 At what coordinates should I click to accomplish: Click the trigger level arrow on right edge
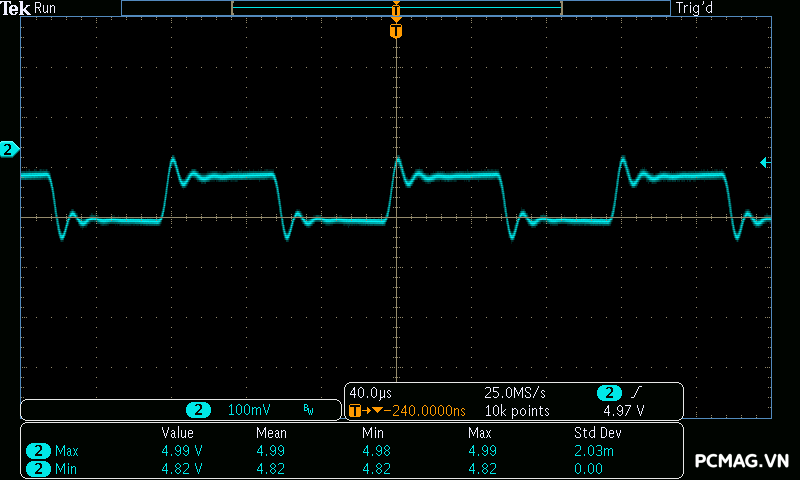click(x=765, y=162)
